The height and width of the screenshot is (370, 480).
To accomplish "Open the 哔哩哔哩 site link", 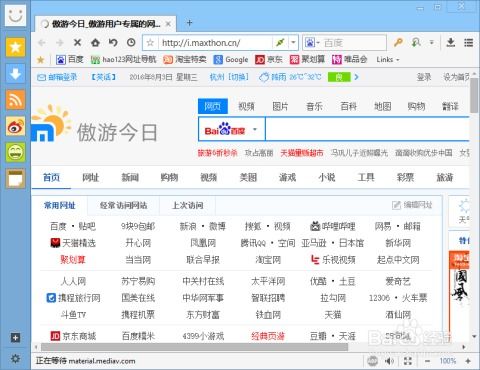I will (333, 227).
